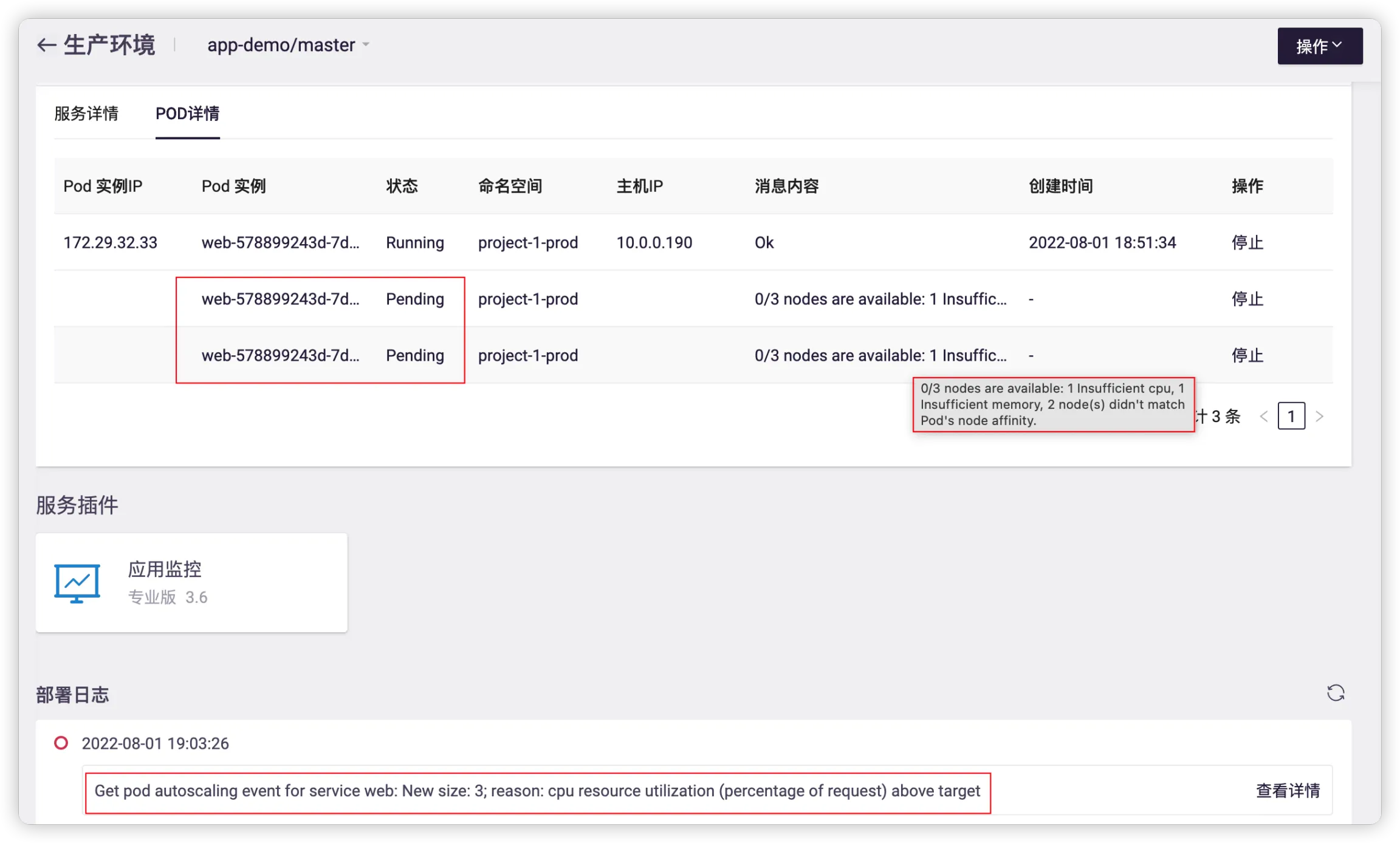
Task: Open the 操作 dropdown button
Action: coord(1319,46)
